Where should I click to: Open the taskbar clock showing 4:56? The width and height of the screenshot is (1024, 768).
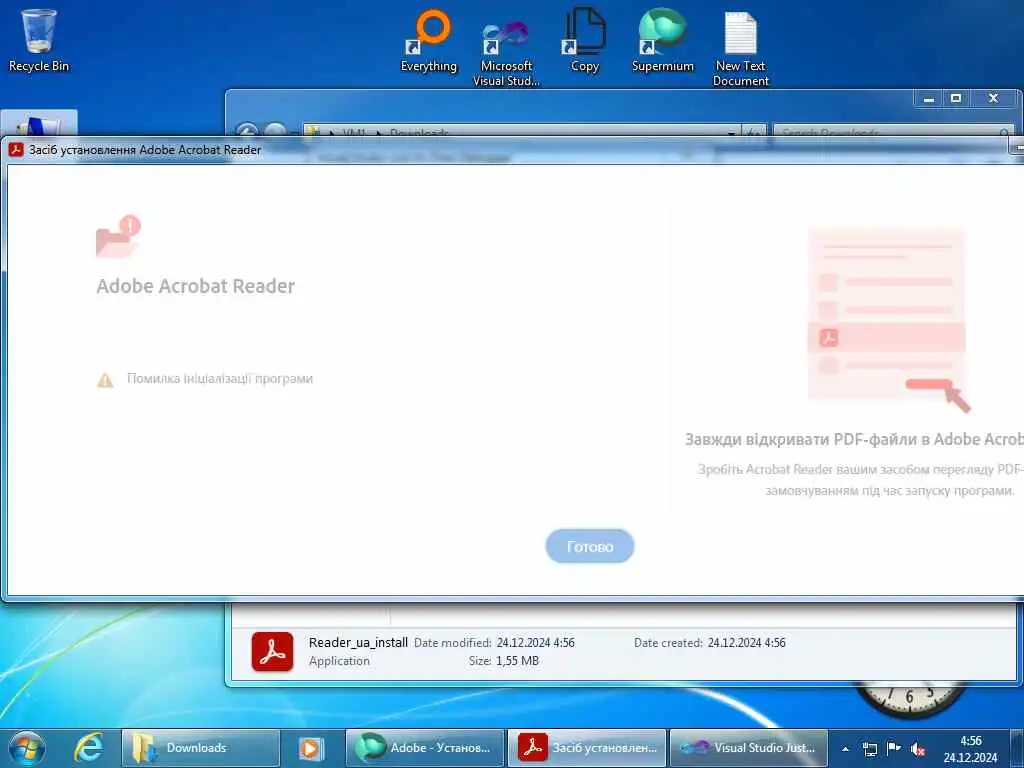[970, 749]
